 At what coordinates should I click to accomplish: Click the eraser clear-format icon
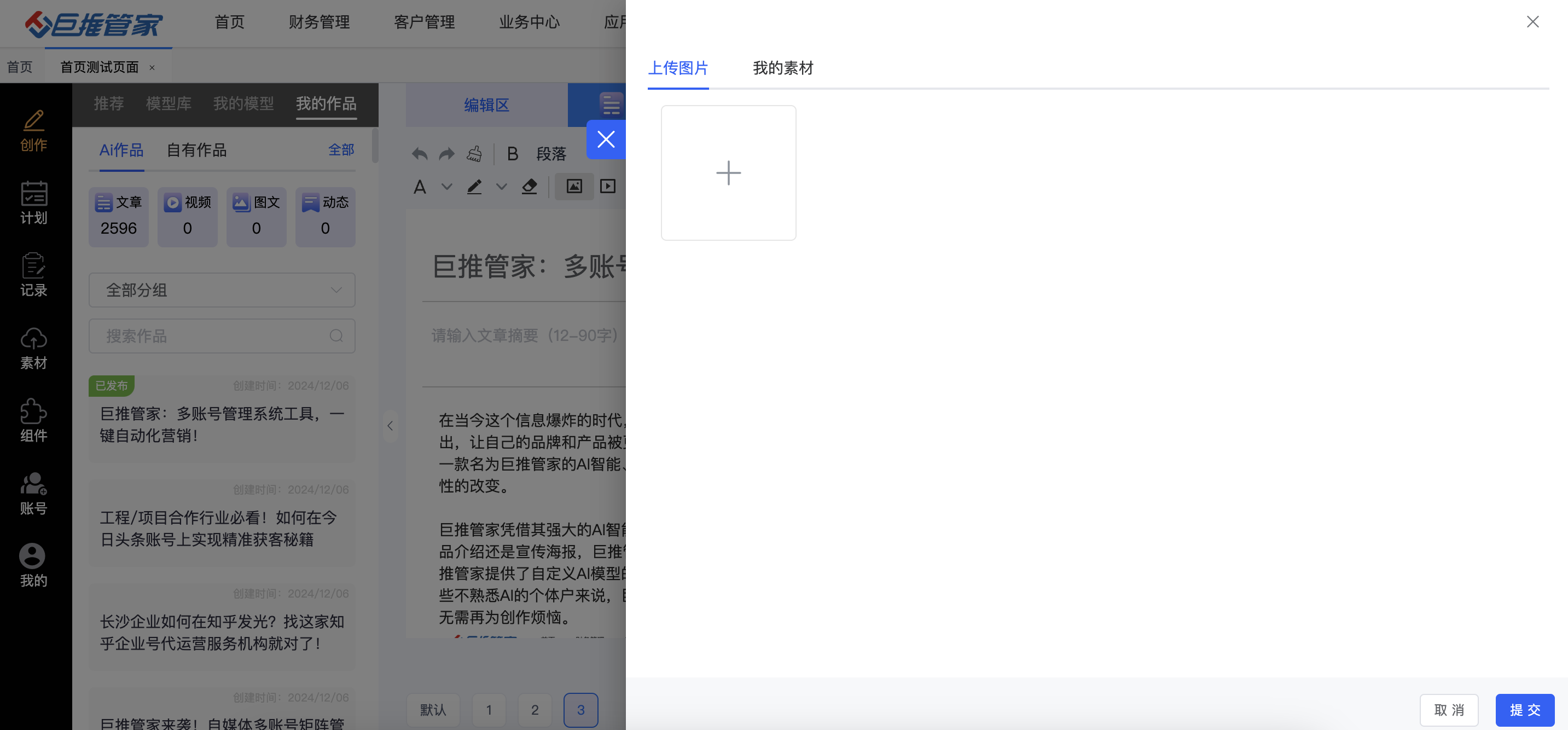tap(529, 186)
